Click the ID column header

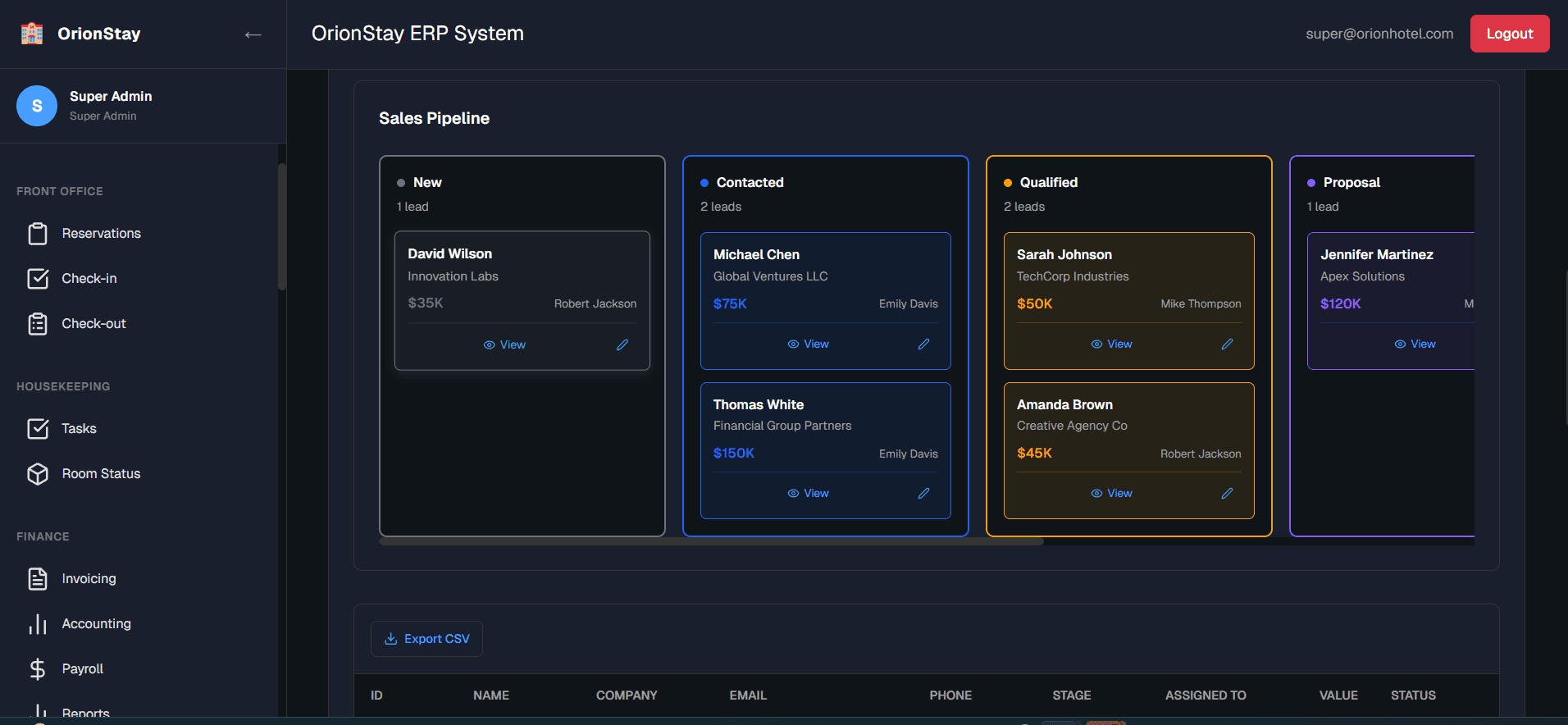(x=376, y=695)
